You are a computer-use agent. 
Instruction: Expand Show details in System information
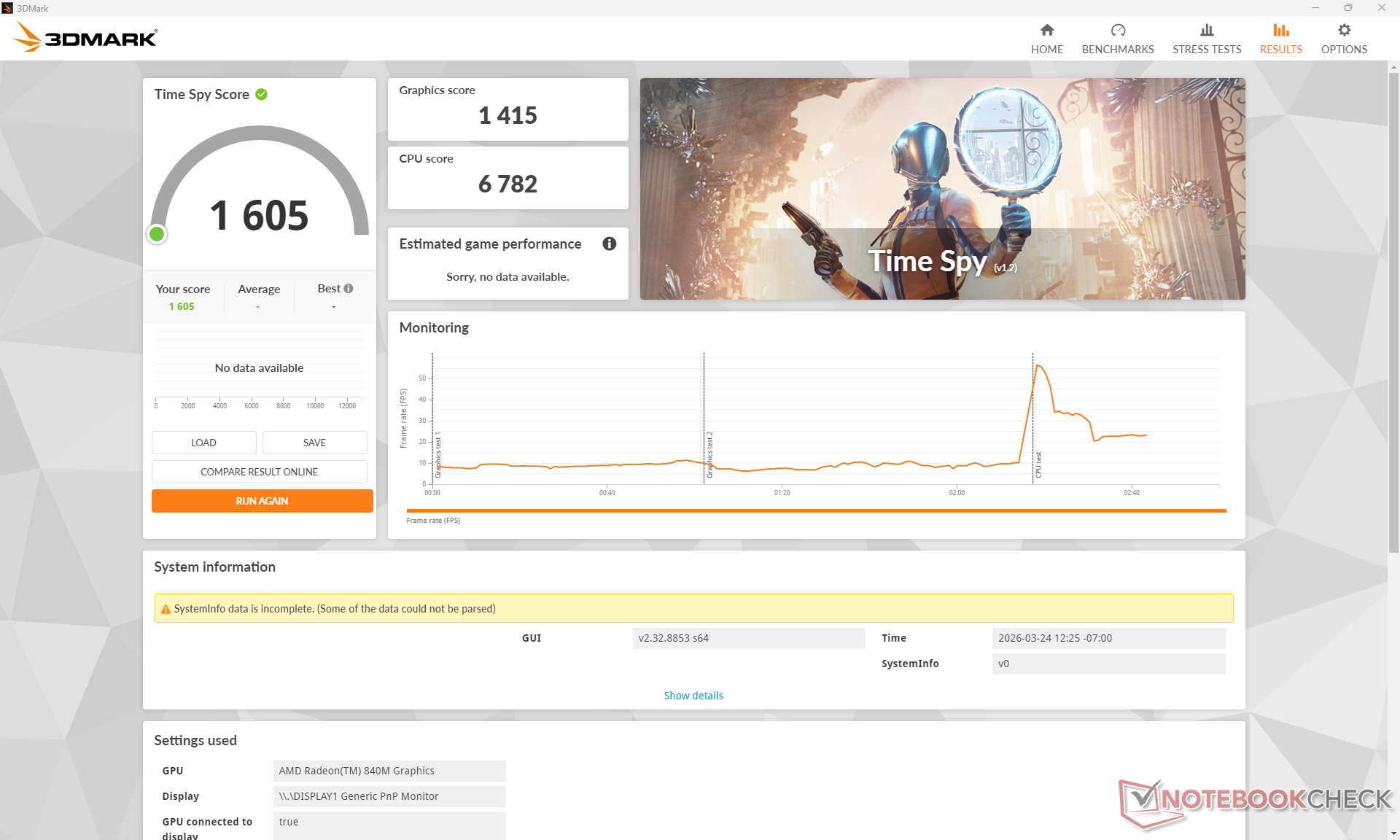point(693,696)
